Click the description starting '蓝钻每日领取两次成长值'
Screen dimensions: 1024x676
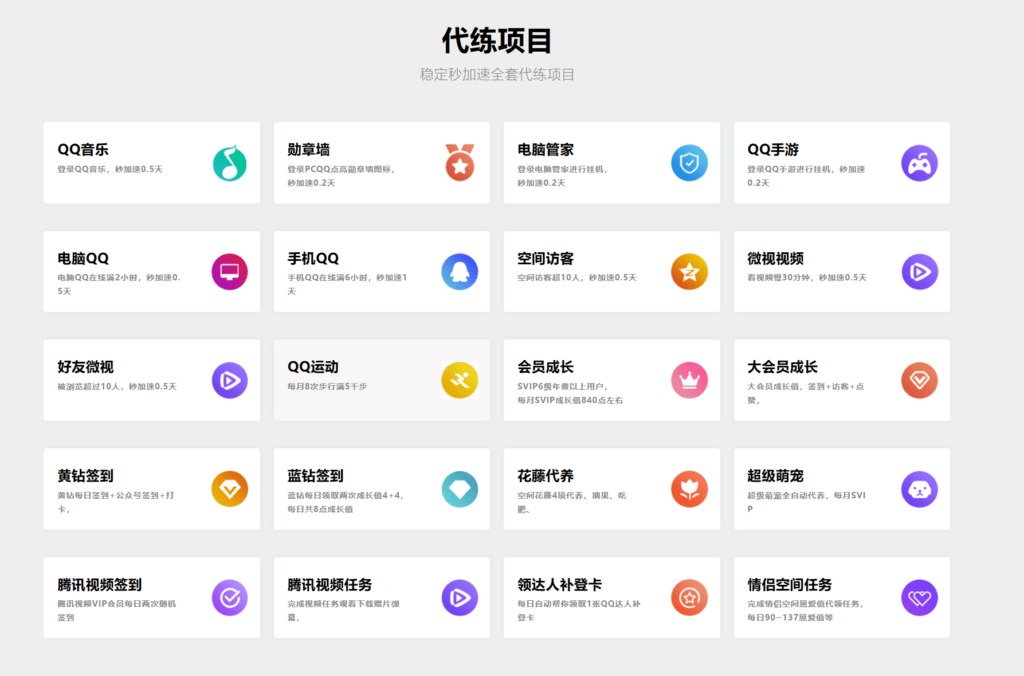[347, 502]
